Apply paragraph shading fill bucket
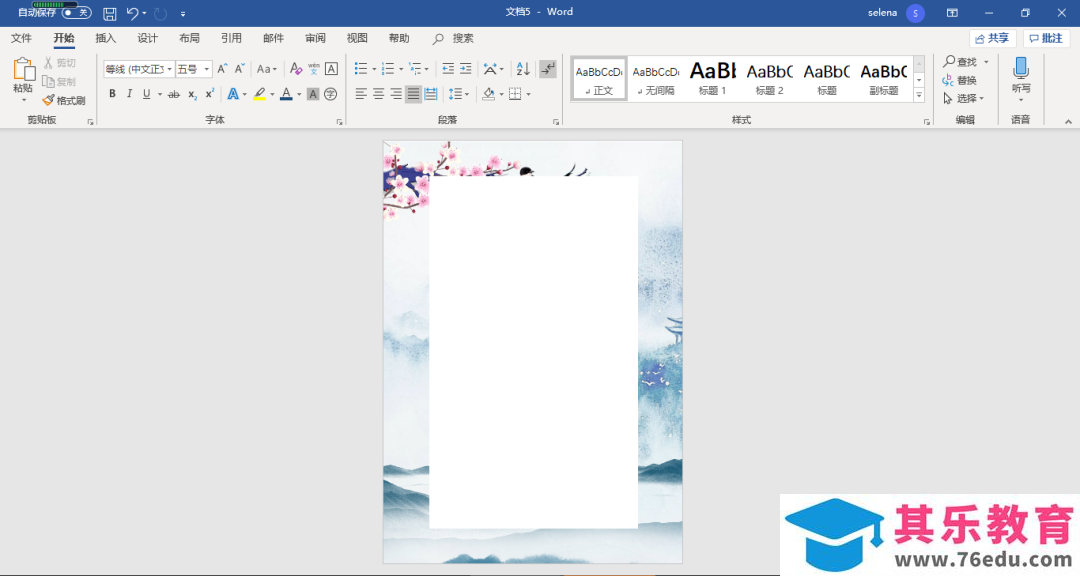The width and height of the screenshot is (1080, 576). coord(489,94)
